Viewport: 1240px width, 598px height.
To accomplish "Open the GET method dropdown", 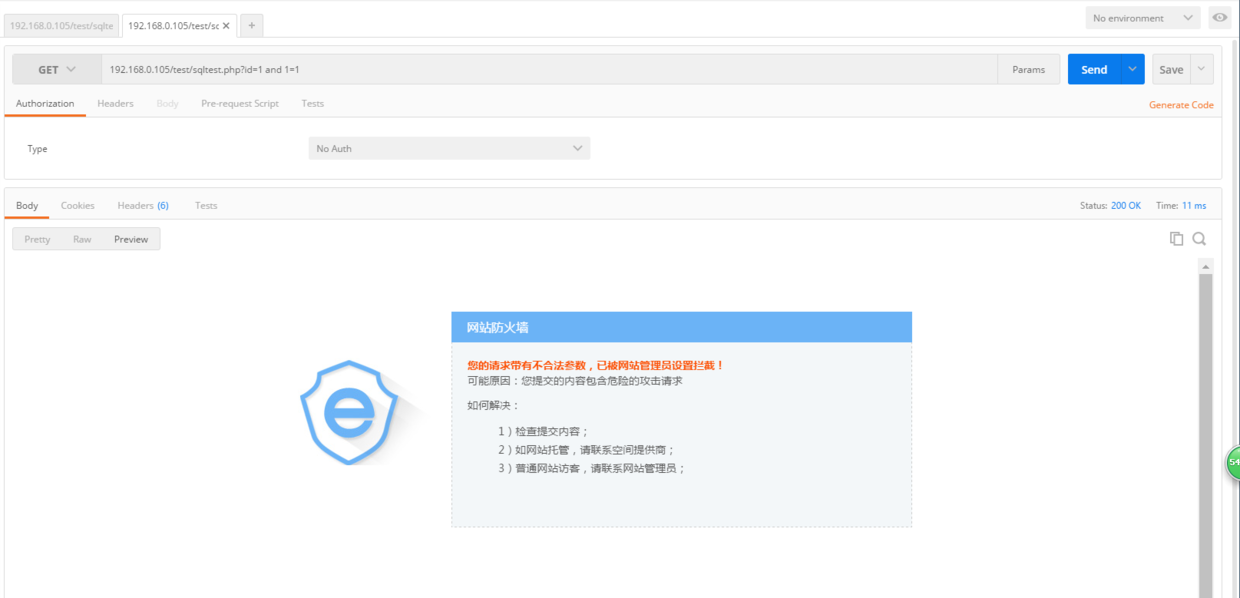I will [x=57, y=70].
